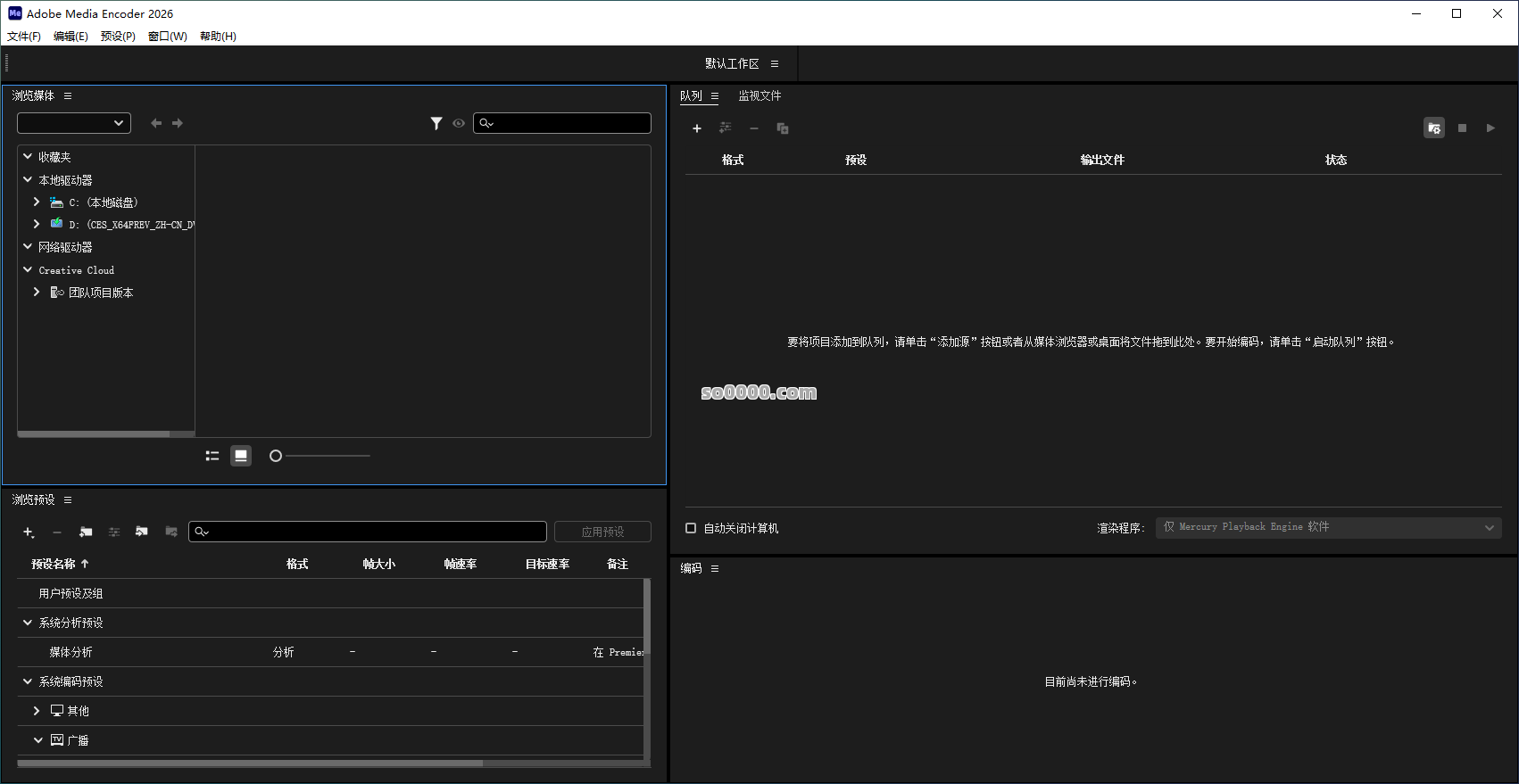1519x784 pixels.
Task: Open the 文件(F) menu
Action: (x=24, y=37)
